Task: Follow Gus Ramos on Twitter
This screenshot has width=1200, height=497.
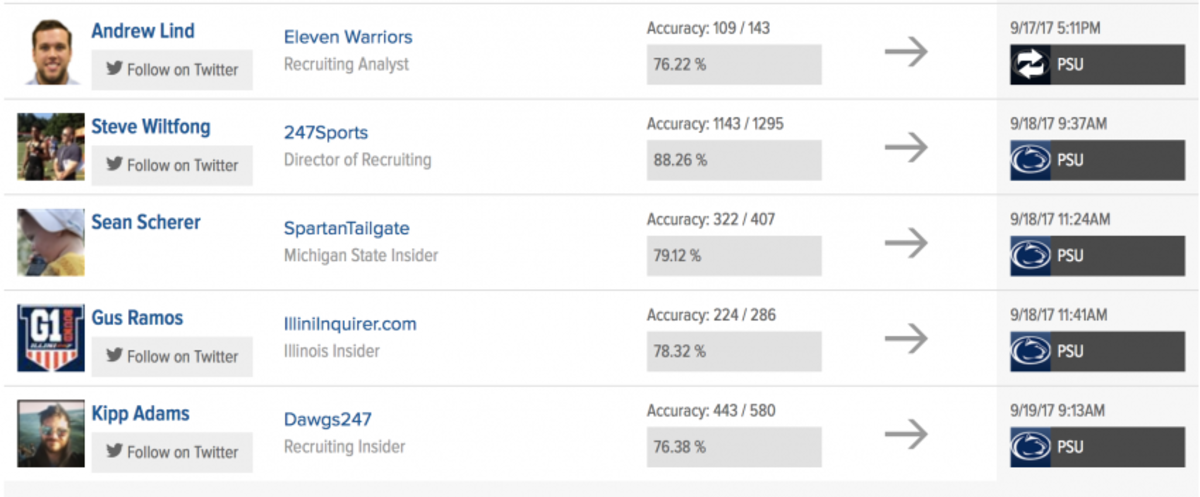Action: click(172, 356)
